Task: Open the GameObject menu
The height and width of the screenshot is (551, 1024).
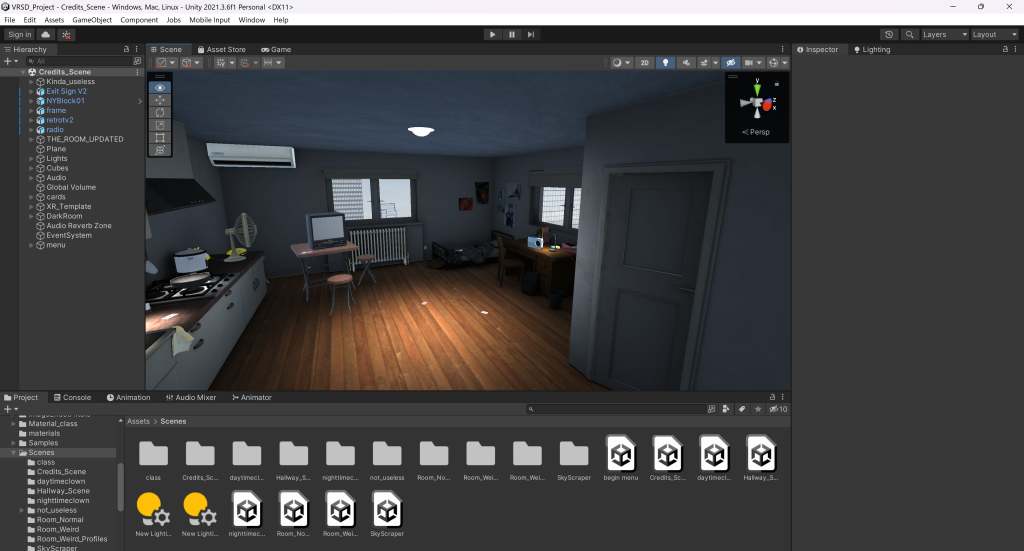Action: pos(92,20)
